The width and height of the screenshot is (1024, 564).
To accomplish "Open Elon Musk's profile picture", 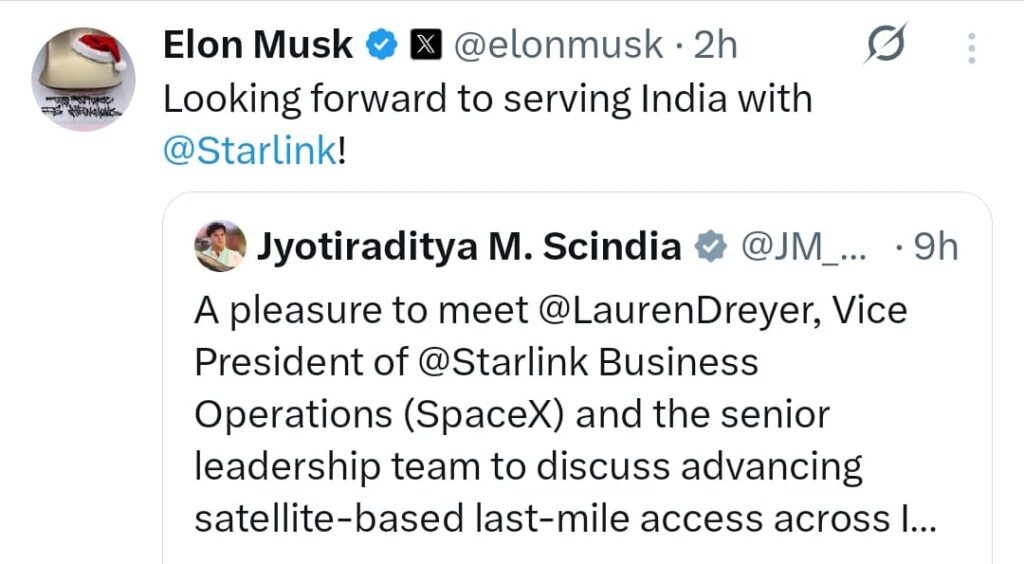I will click(83, 80).
